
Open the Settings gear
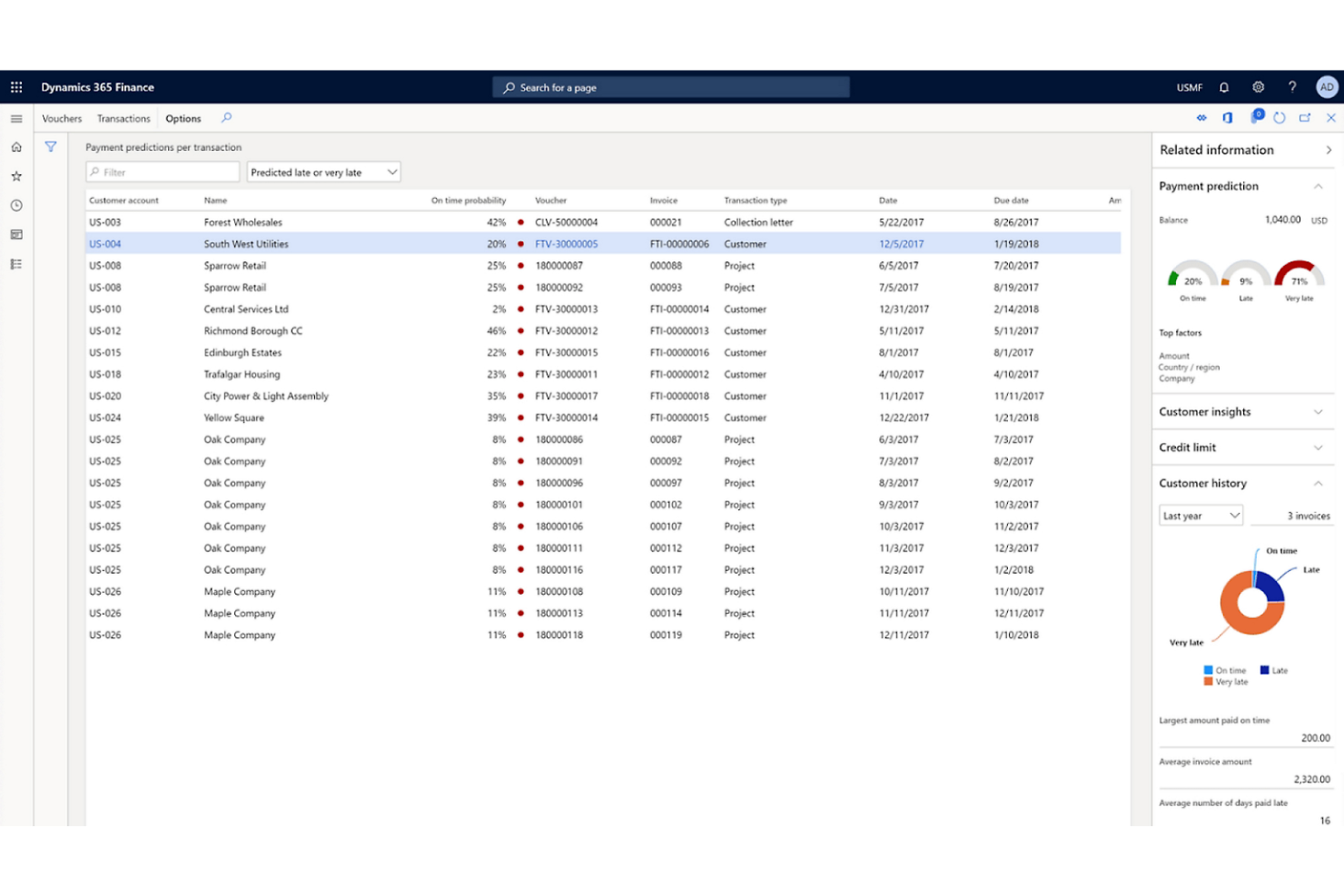point(1258,86)
